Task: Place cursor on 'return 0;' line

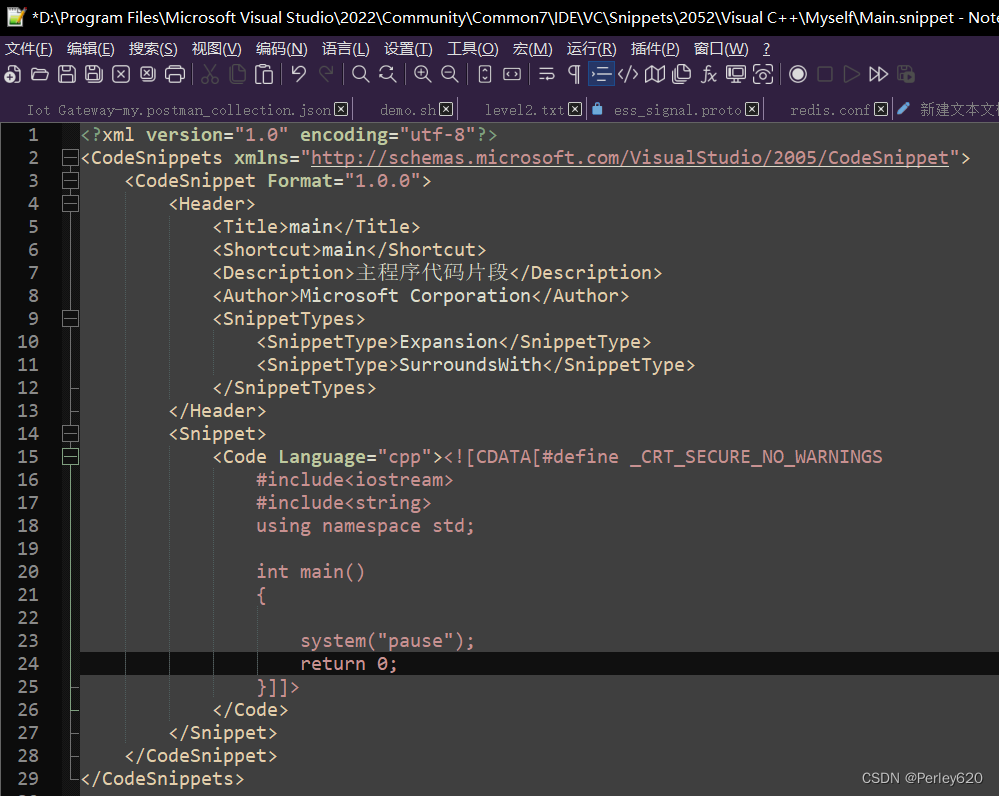Action: [349, 663]
